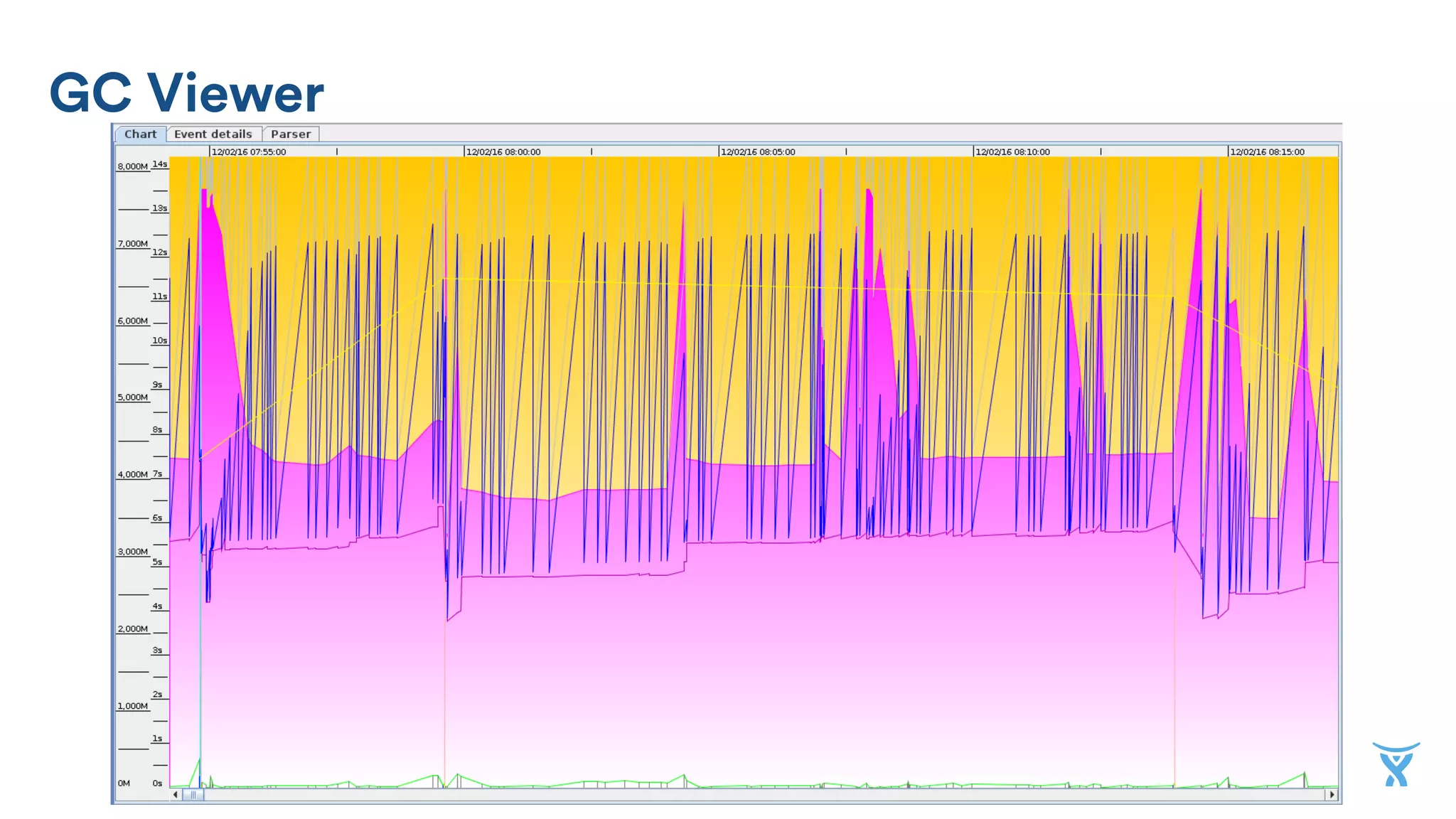This screenshot has width=1456, height=819.
Task: Click the 4,000M memory axis label
Action: pos(133,474)
